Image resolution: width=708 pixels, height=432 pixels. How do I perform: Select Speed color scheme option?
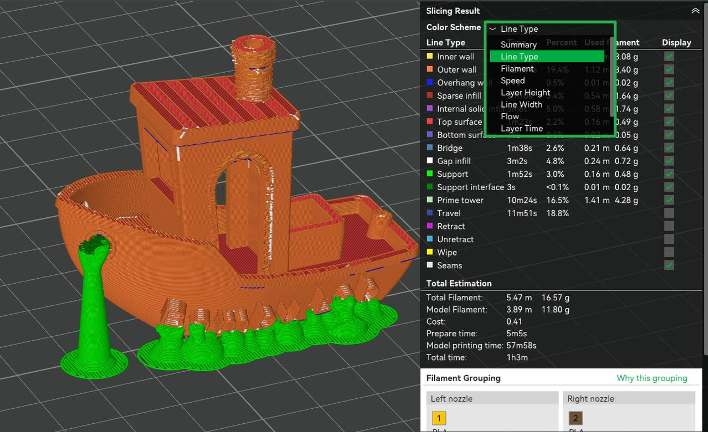[x=512, y=80]
